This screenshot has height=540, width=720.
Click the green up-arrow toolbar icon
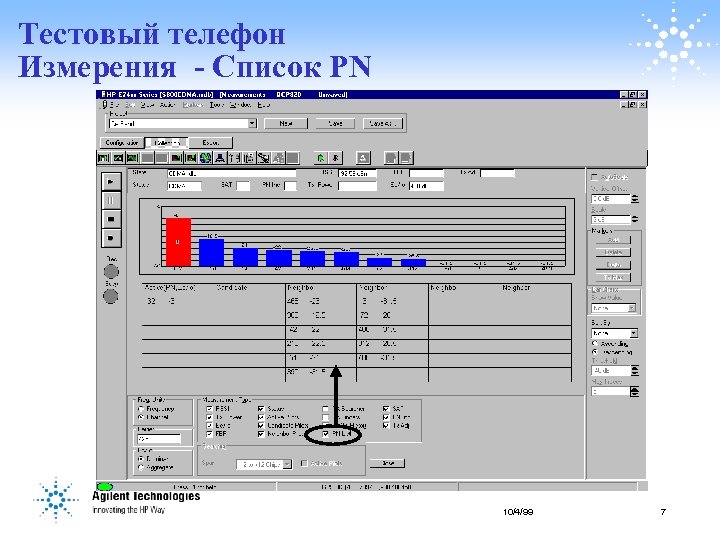[x=321, y=158]
